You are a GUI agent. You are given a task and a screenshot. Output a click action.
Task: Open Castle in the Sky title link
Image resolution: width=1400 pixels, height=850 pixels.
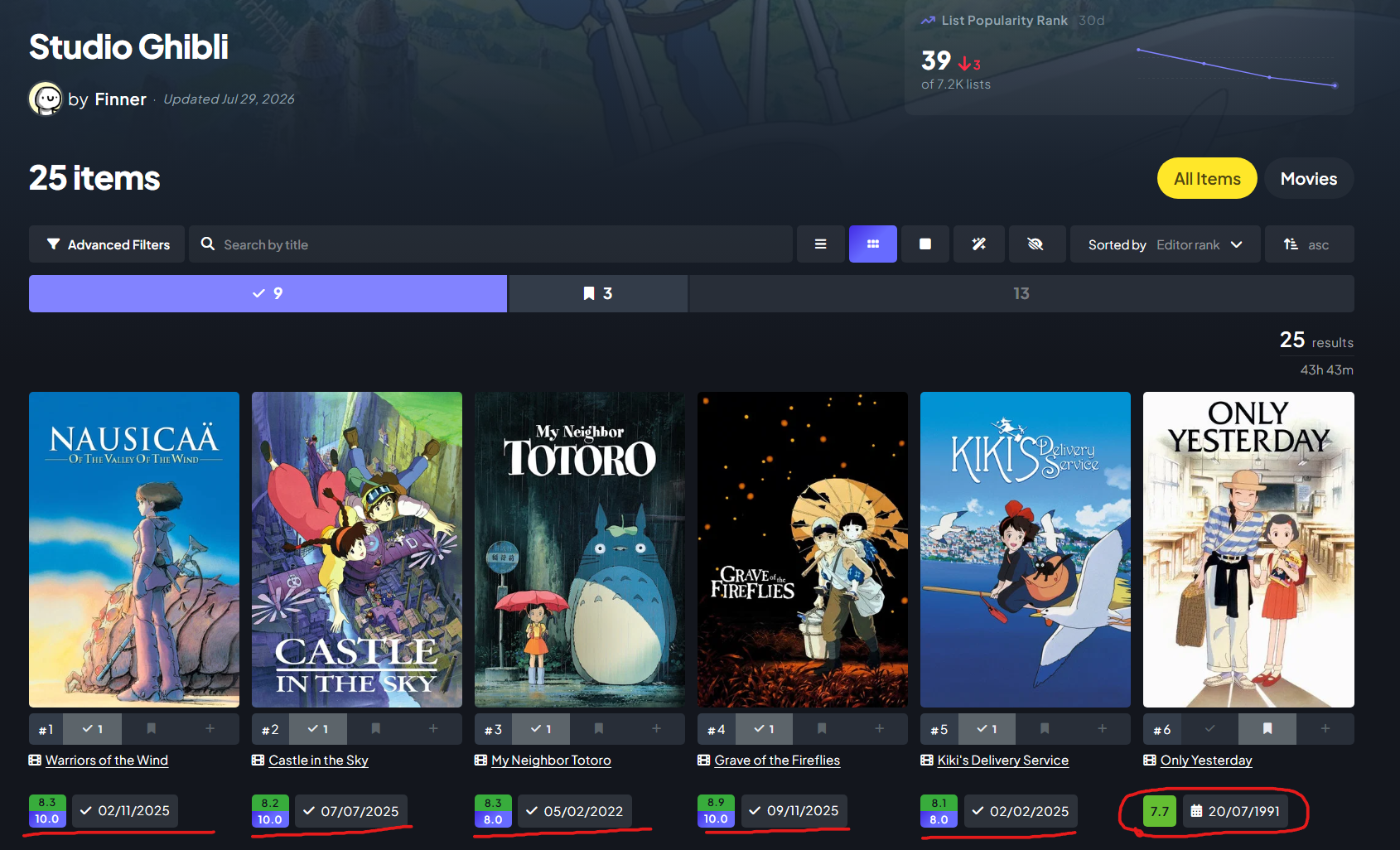click(318, 760)
